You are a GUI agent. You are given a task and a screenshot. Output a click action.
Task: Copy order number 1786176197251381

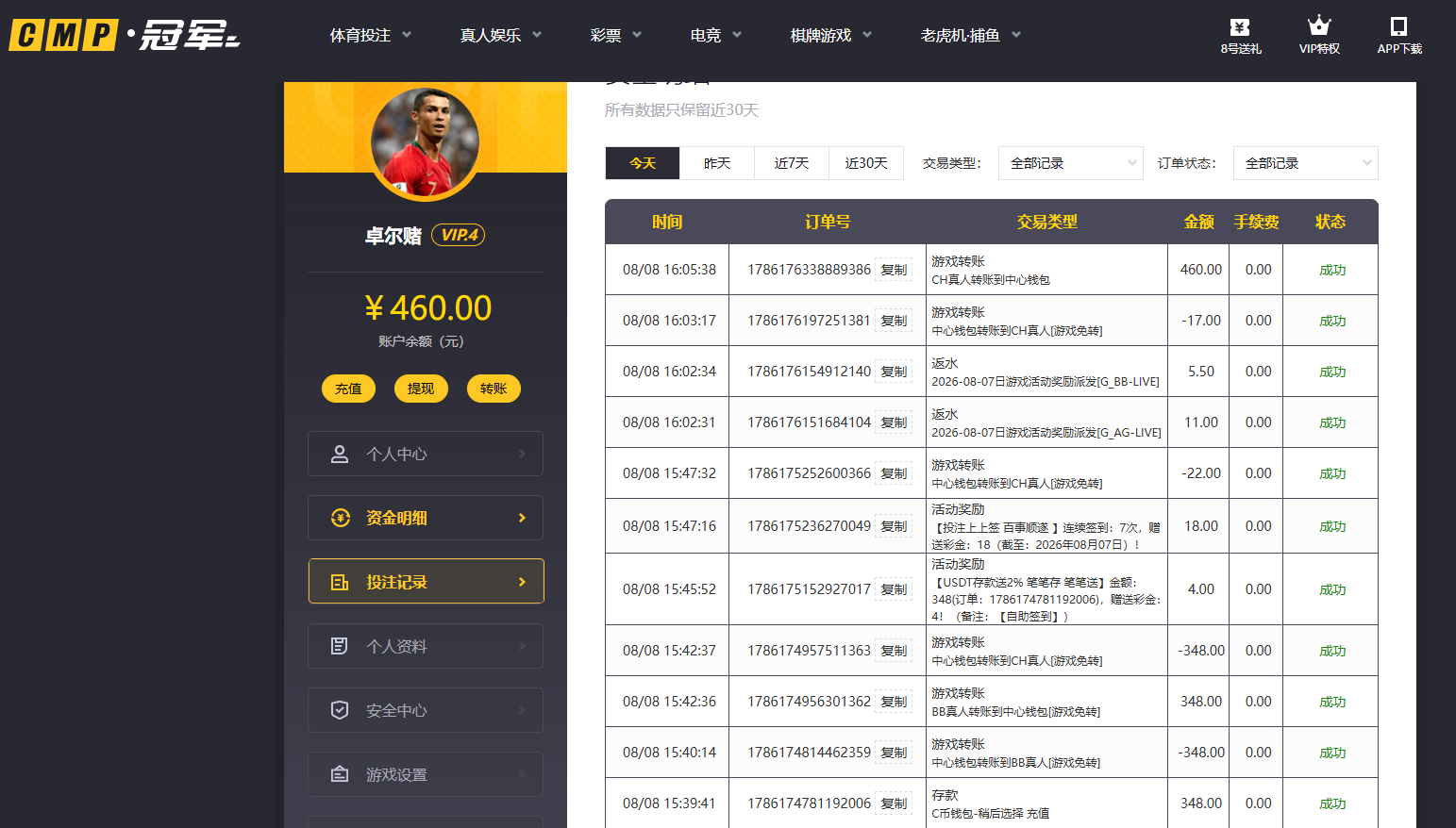coord(894,321)
